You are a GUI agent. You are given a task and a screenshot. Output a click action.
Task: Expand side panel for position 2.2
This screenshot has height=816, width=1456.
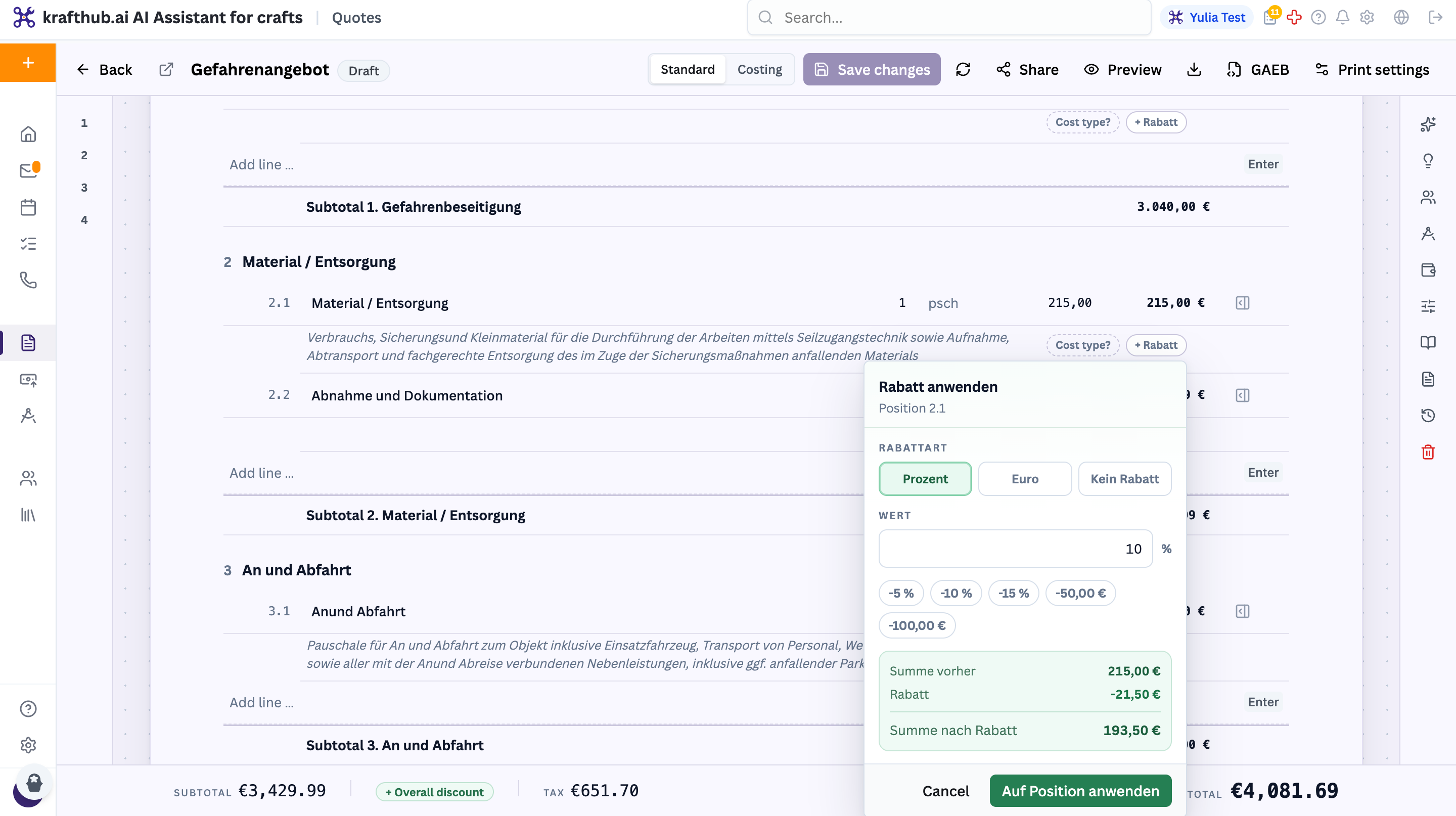point(1242,395)
